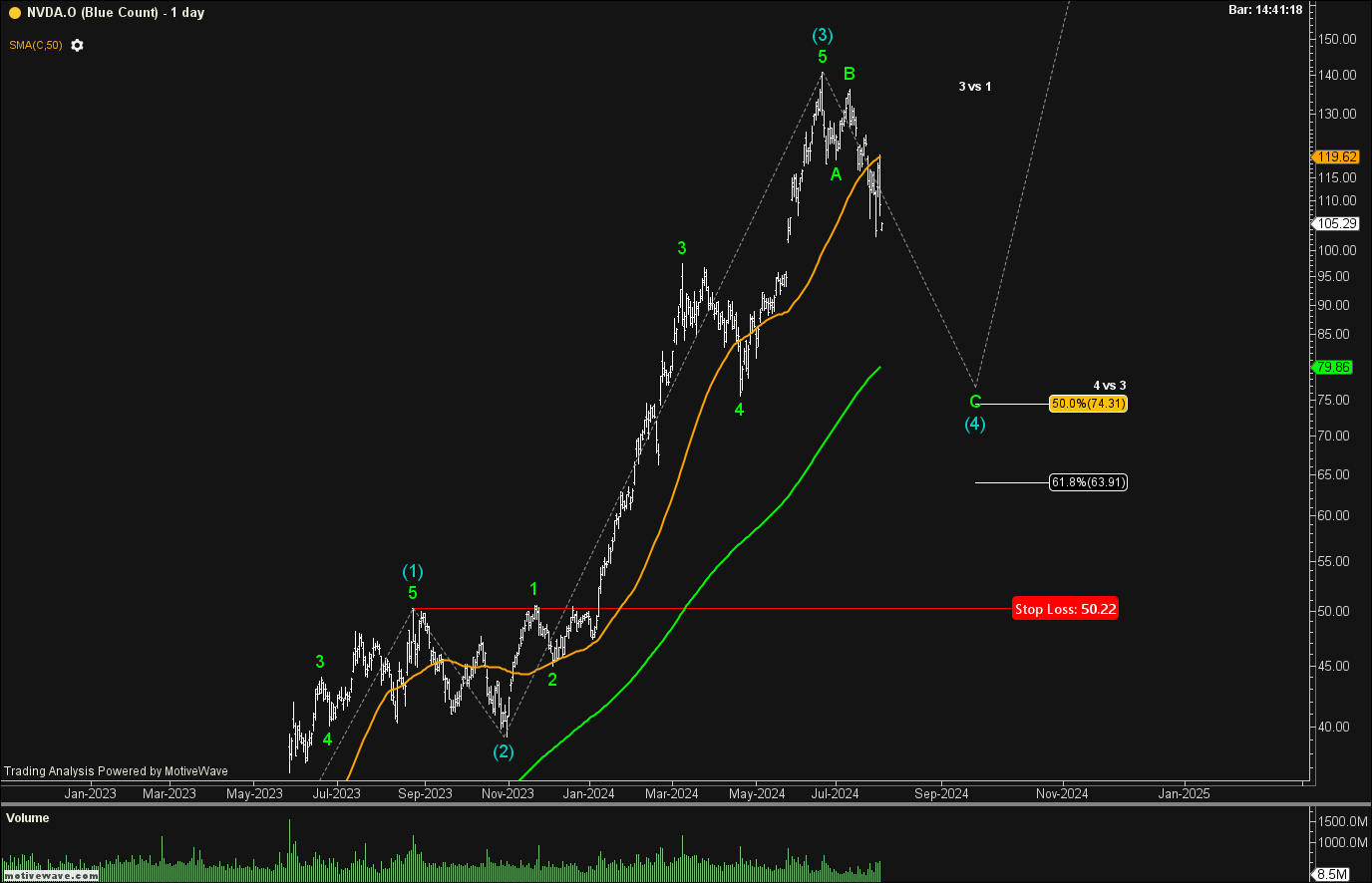Click 140.00 on the price axis
Image resolution: width=1372 pixels, height=883 pixels.
pyautogui.click(x=1337, y=75)
